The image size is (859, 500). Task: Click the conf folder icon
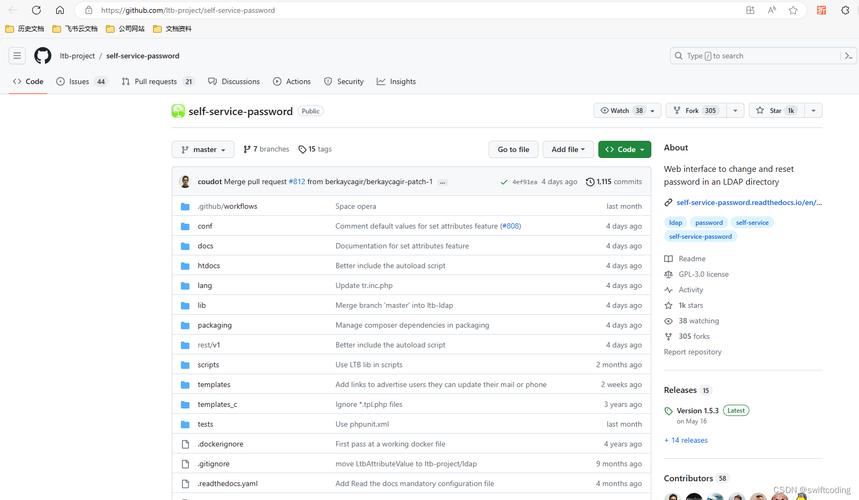point(185,226)
